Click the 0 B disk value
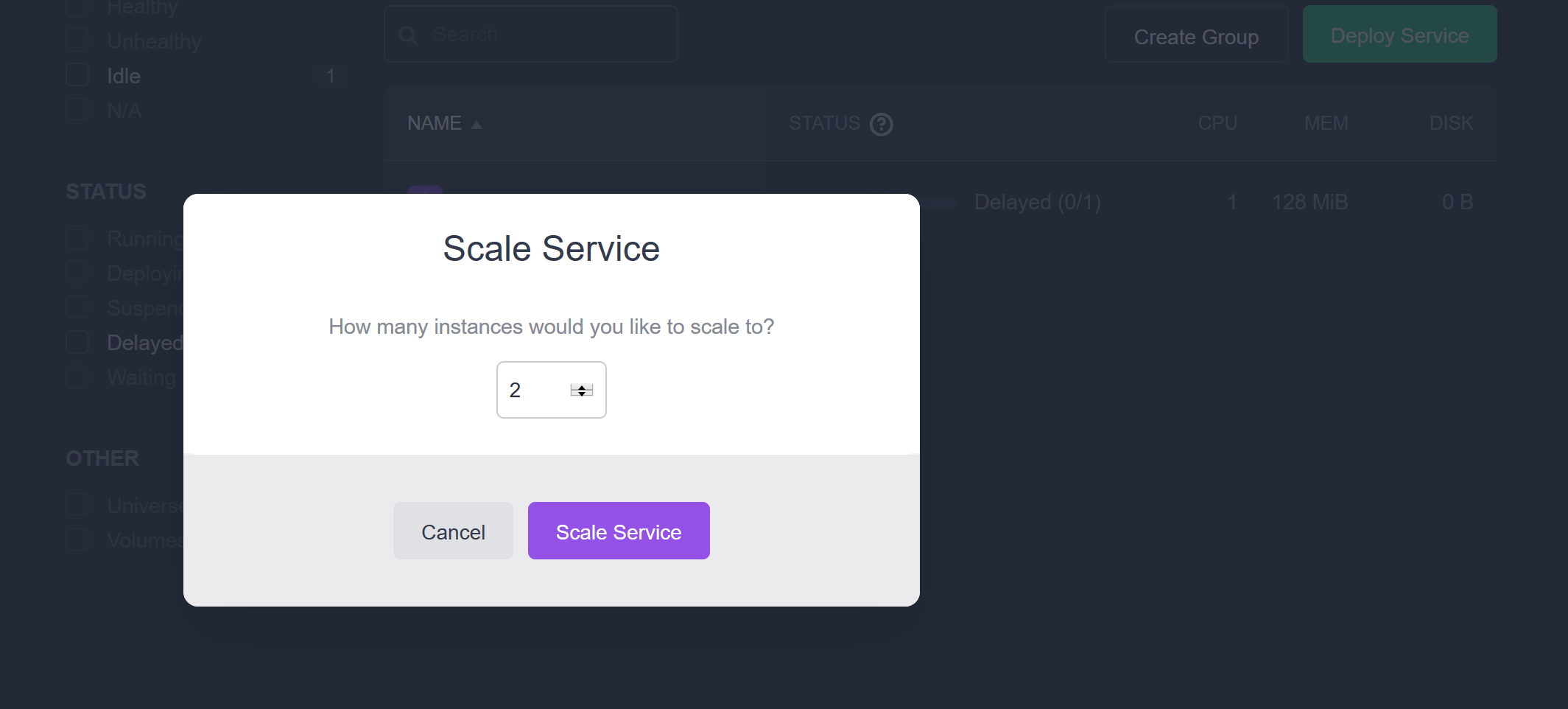Viewport: 1568px width, 709px height. tap(1457, 202)
